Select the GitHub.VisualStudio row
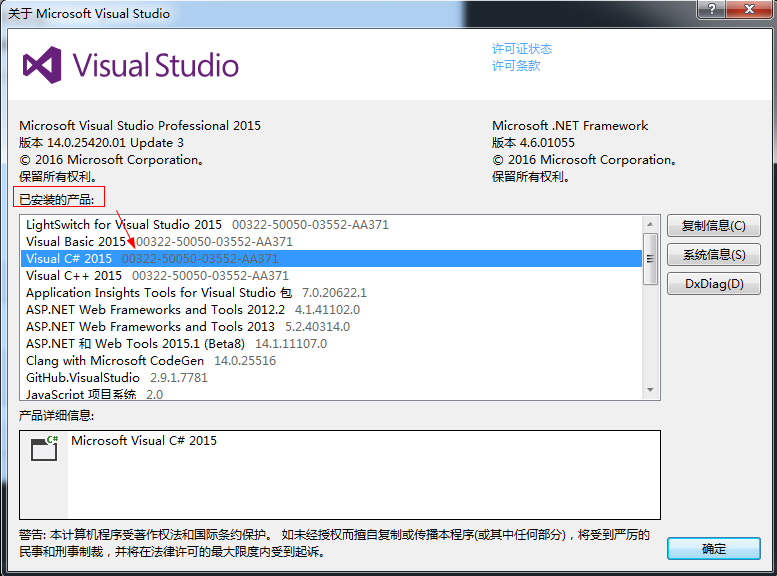Viewport: 777px width, 576px height. 332,378
